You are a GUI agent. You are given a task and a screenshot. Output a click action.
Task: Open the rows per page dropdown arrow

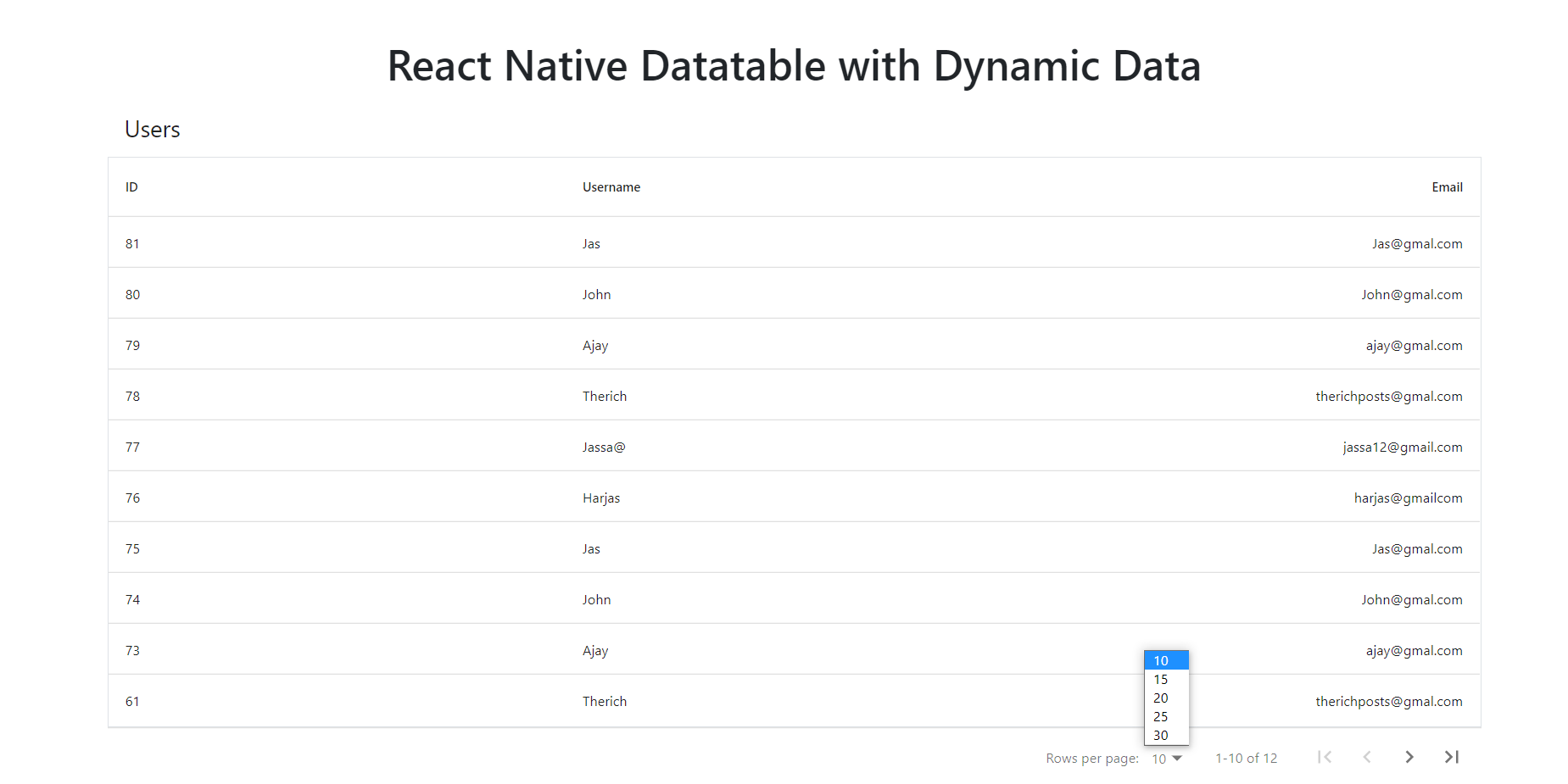click(1178, 759)
